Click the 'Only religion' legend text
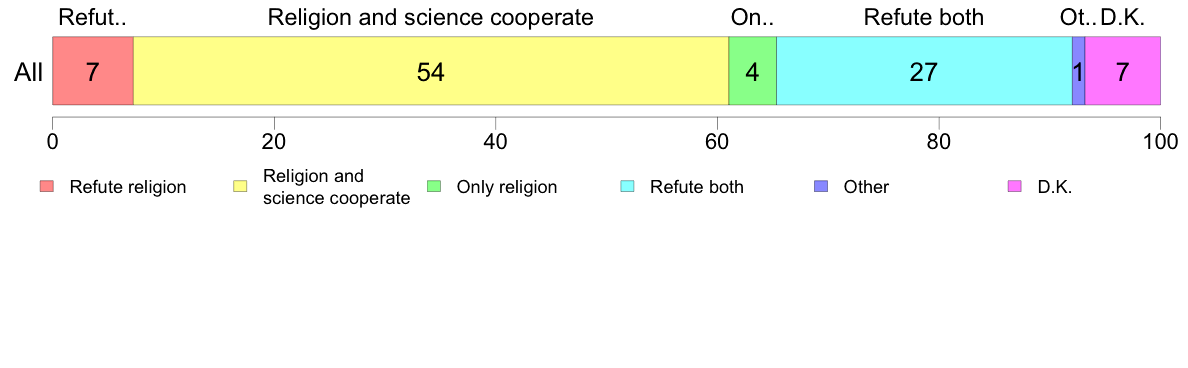Image resolution: width=1188 pixels, height=368 pixels. coord(507,187)
